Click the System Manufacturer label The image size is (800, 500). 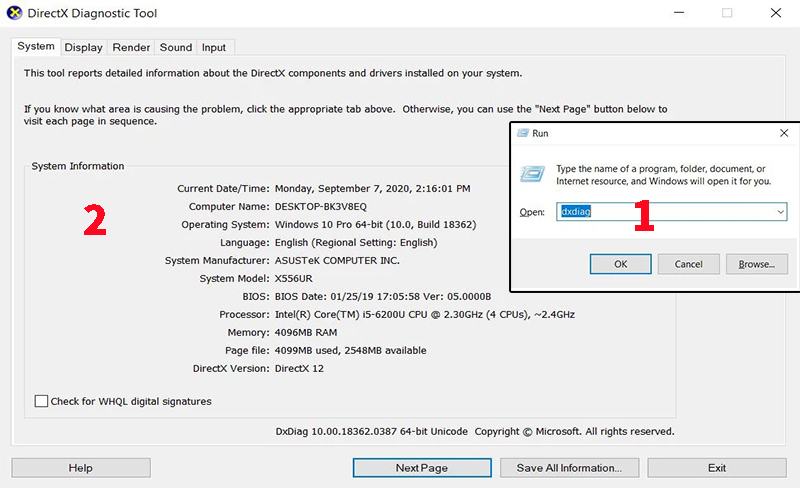click(217, 261)
